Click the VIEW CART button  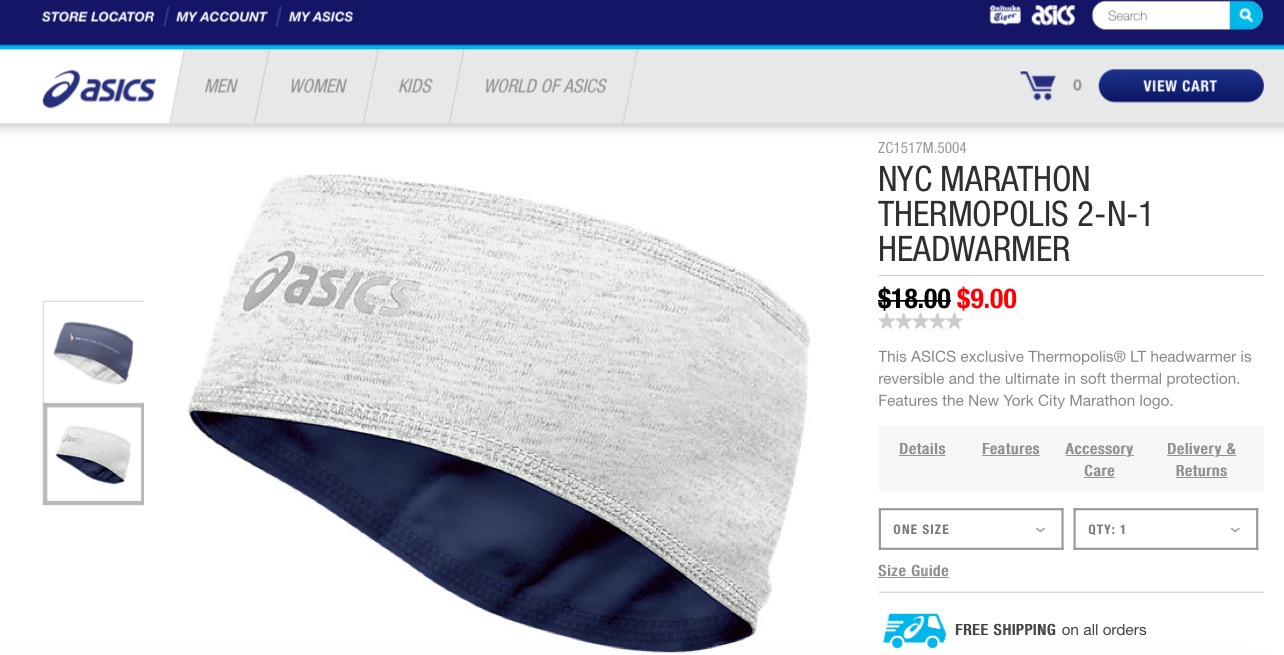coord(1180,86)
